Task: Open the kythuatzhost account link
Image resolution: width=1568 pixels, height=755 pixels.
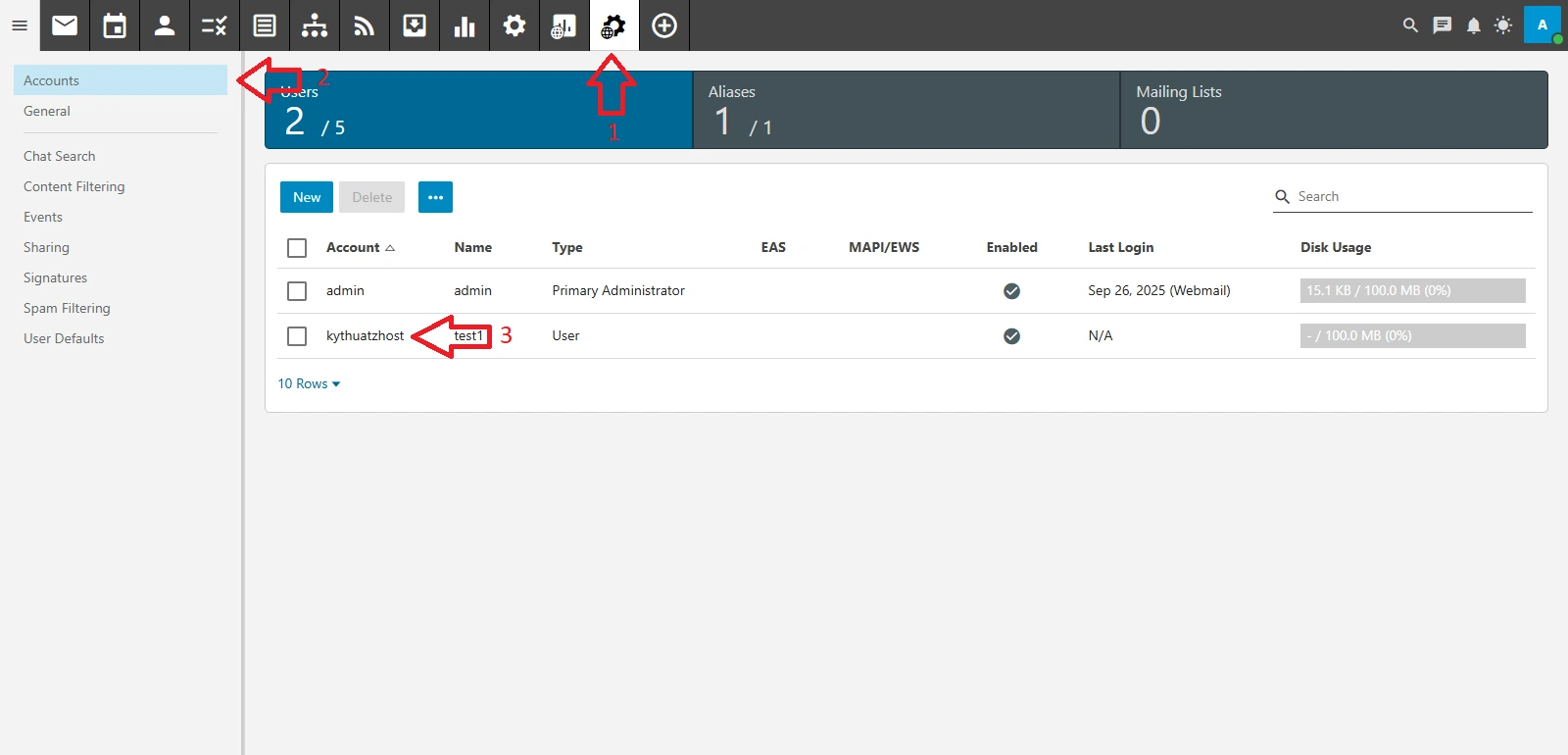Action: 365,336
